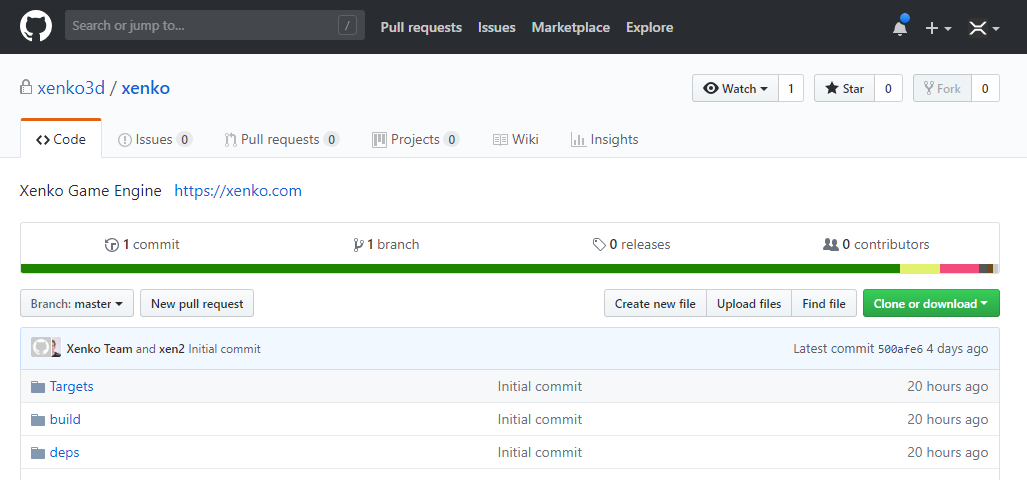1027x480 pixels.
Task: Click the Targets folder icon
Action: pos(38,387)
